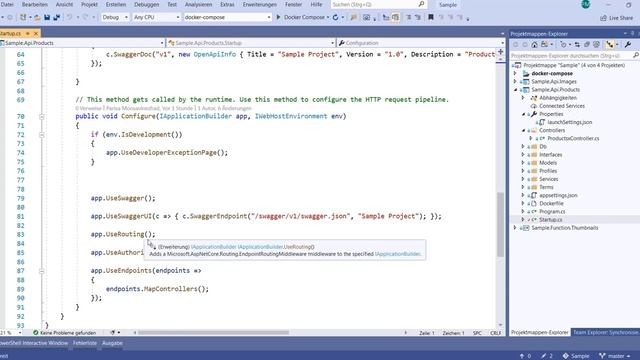The image size is (640, 360).
Task: Click the Sync with Active Document icon
Action: tap(577, 44)
